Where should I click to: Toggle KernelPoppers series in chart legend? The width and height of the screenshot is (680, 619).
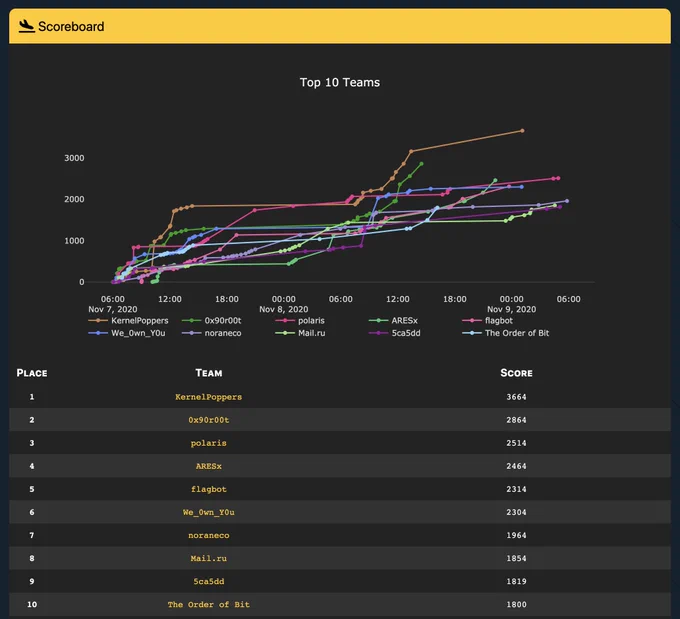(128, 321)
